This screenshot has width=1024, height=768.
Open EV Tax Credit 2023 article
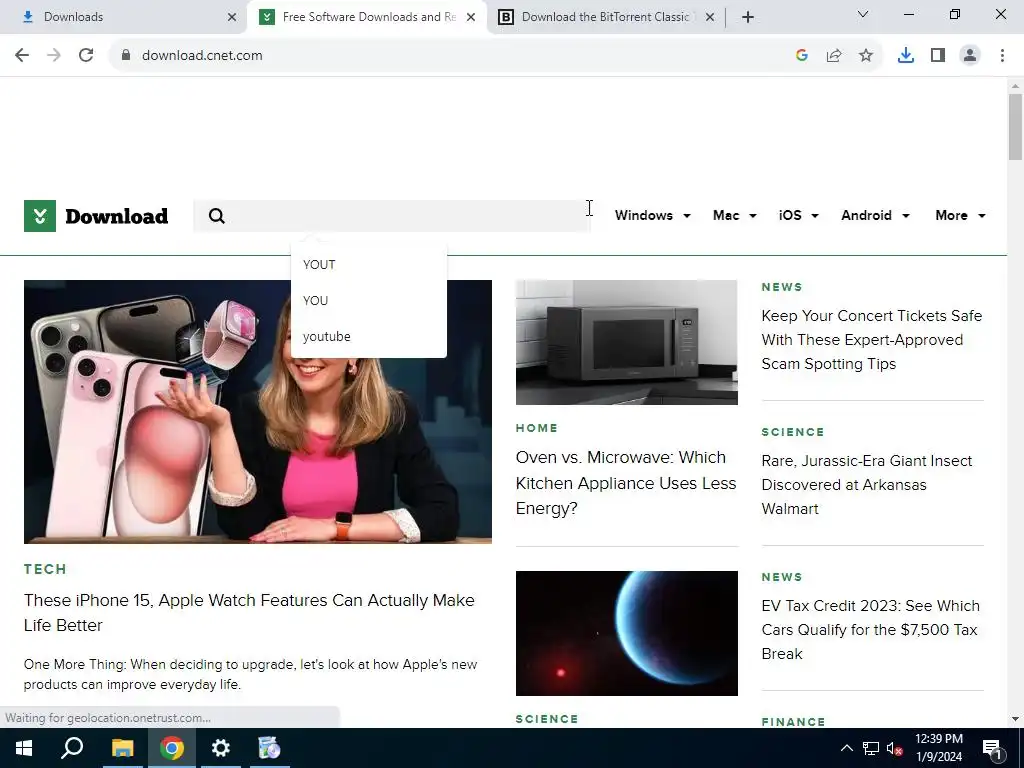point(871,630)
